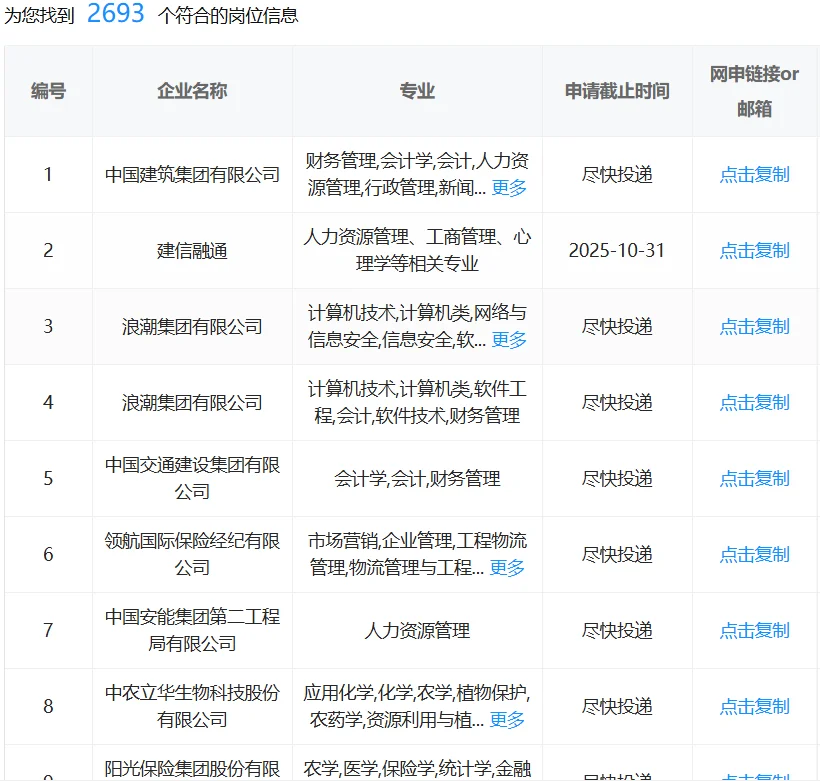
Task: Click the 编号 column header
Action: pyautogui.click(x=48, y=91)
